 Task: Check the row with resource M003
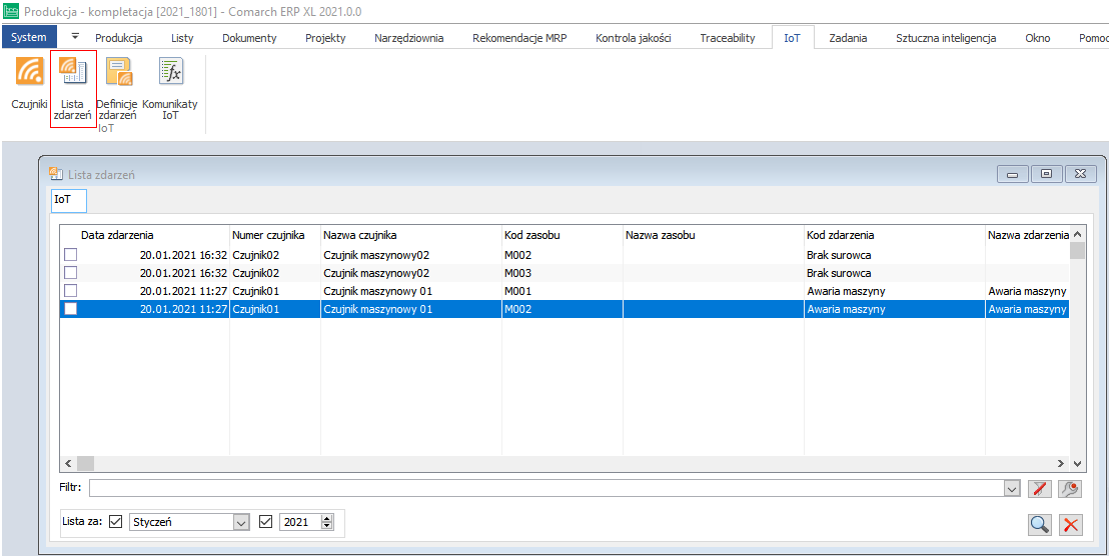pos(71,273)
